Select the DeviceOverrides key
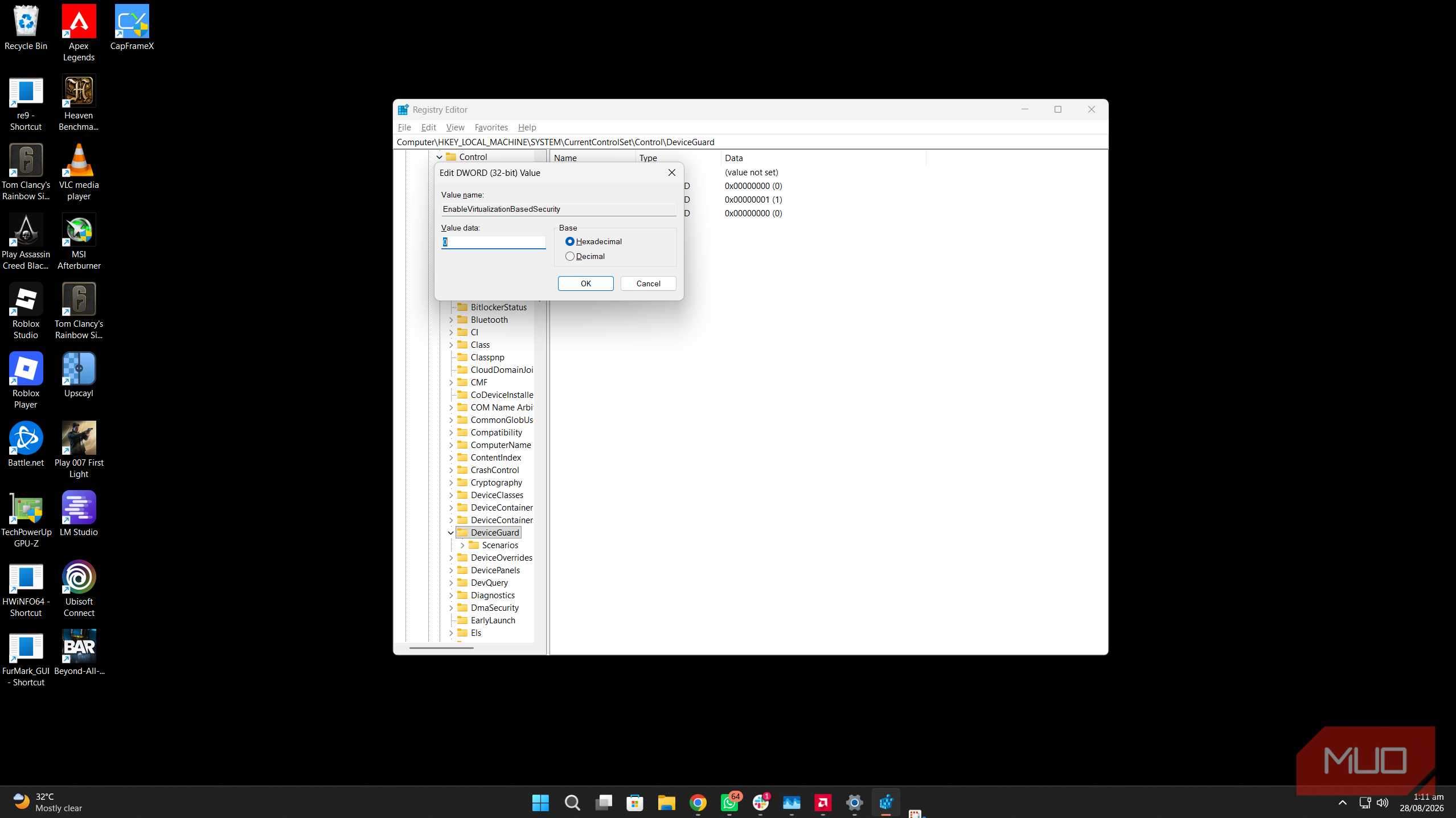Screen dimensions: 1456x818 pos(501,558)
